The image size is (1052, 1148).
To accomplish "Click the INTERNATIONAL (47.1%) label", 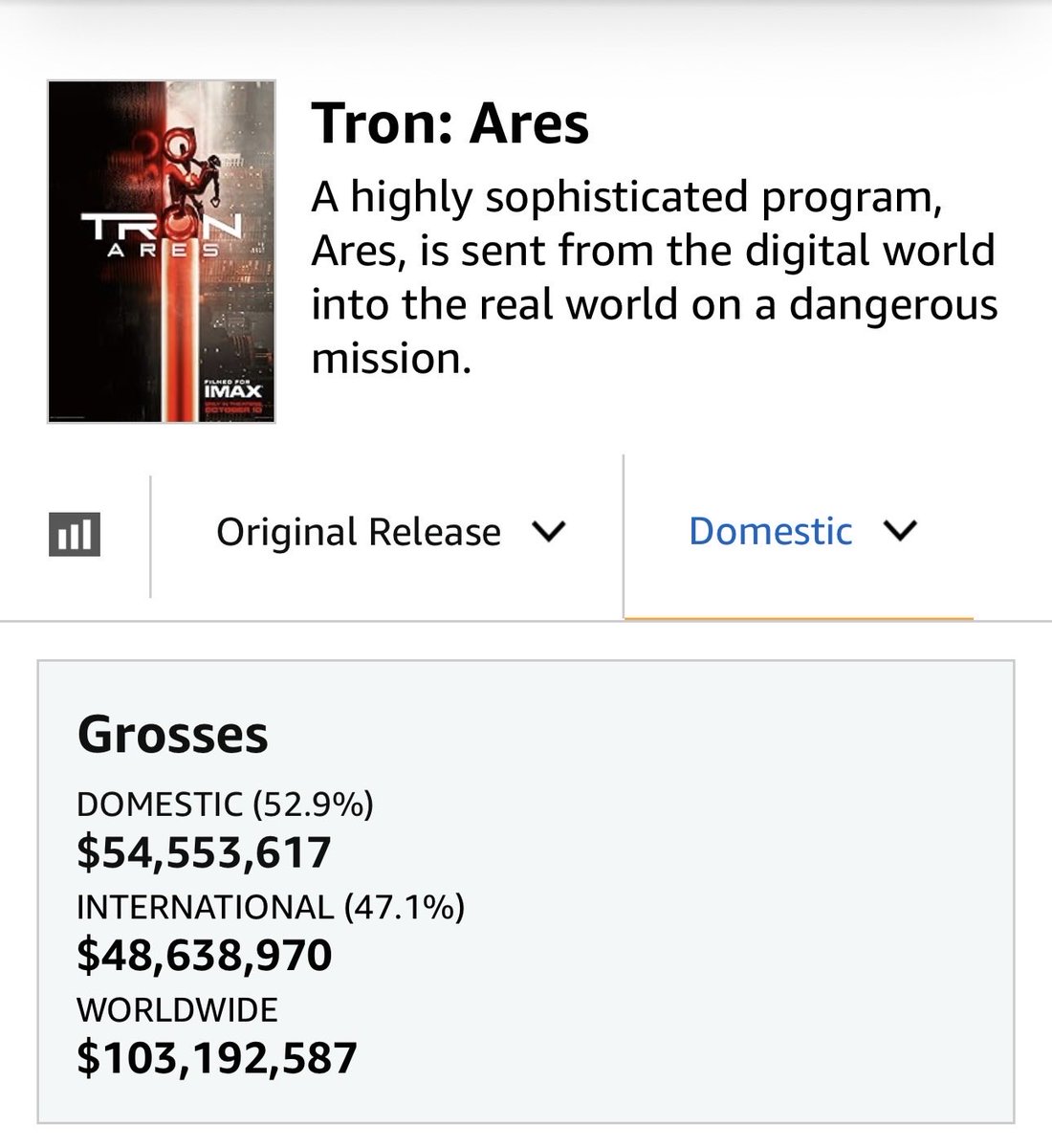I will [x=271, y=907].
